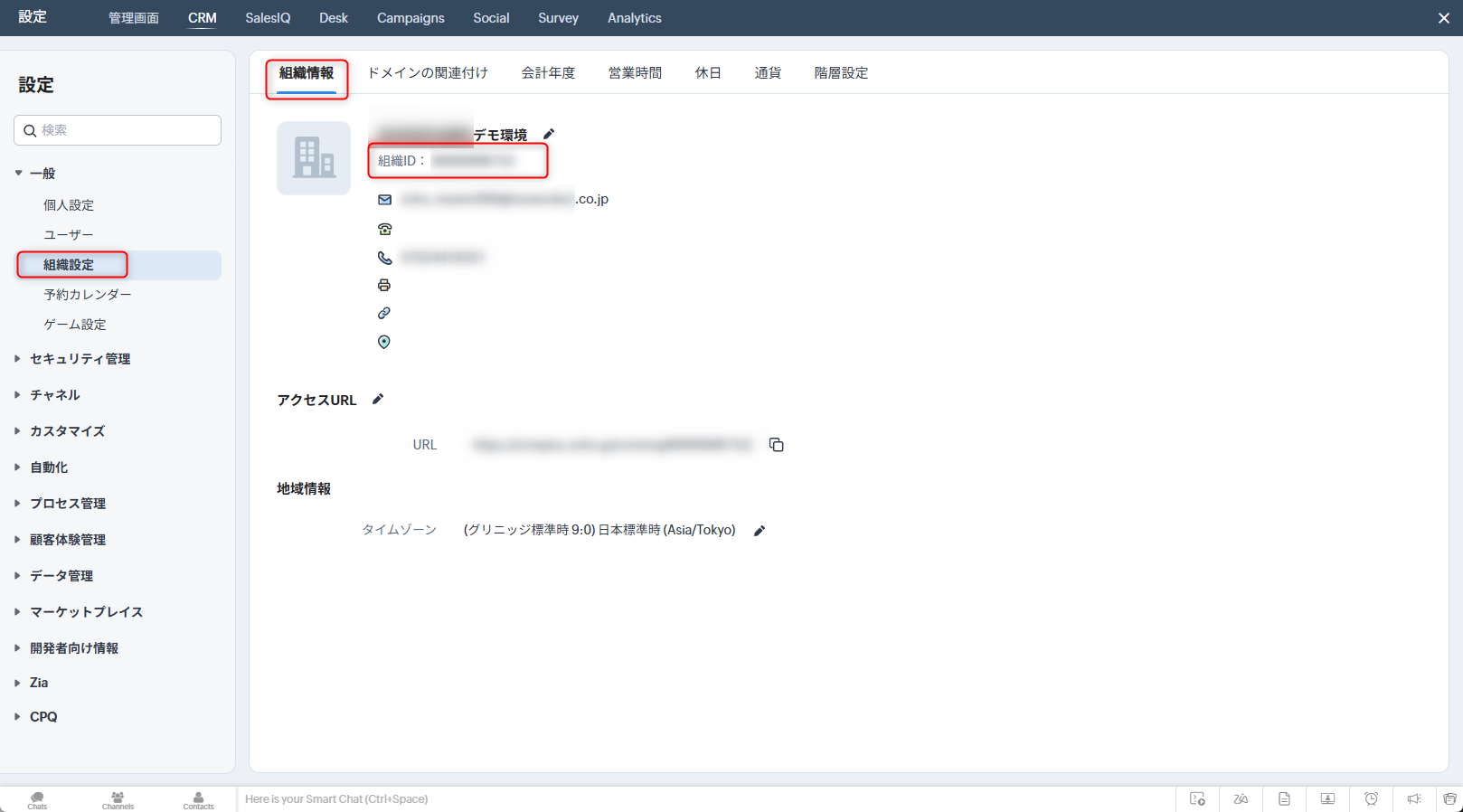Switch to the 会計年度 tab

pos(548,73)
